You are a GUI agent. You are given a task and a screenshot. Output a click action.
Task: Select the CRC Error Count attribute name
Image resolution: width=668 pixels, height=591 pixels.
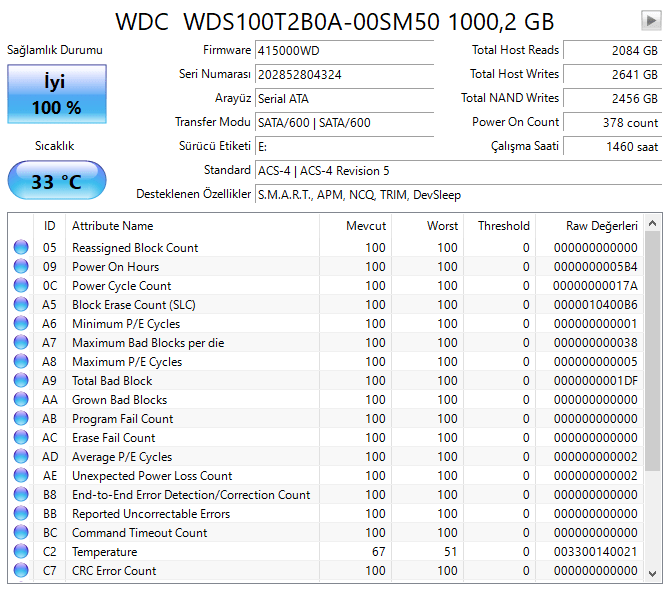tap(114, 571)
